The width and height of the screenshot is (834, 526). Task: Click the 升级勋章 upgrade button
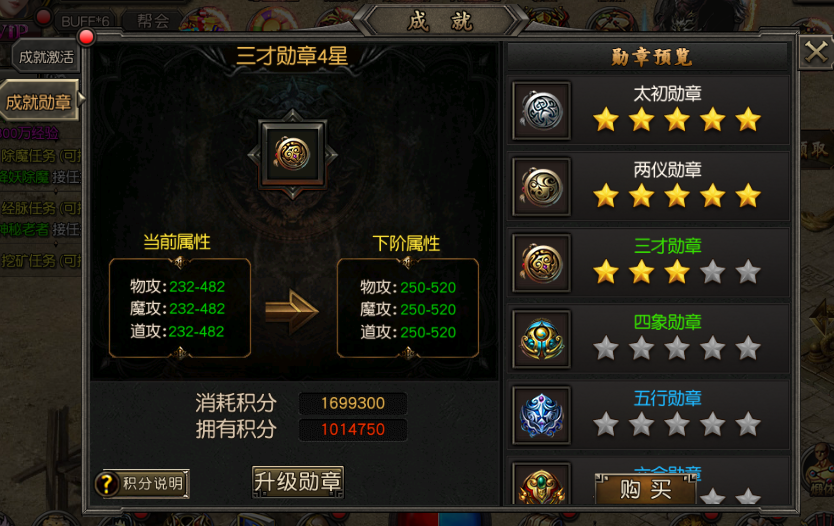(x=298, y=482)
